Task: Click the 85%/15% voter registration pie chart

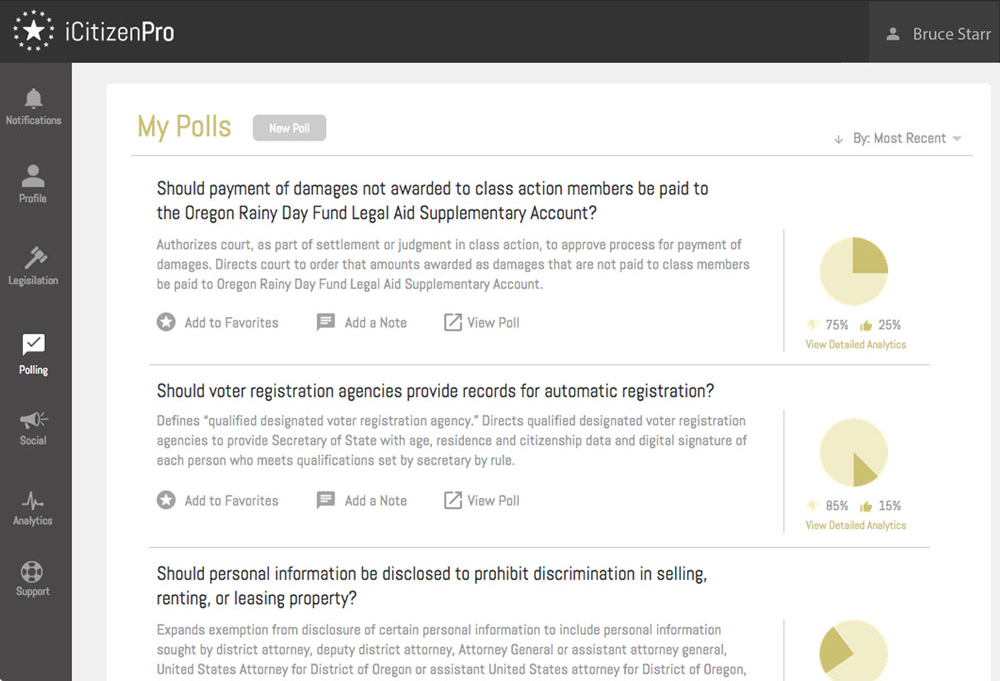Action: [x=853, y=452]
